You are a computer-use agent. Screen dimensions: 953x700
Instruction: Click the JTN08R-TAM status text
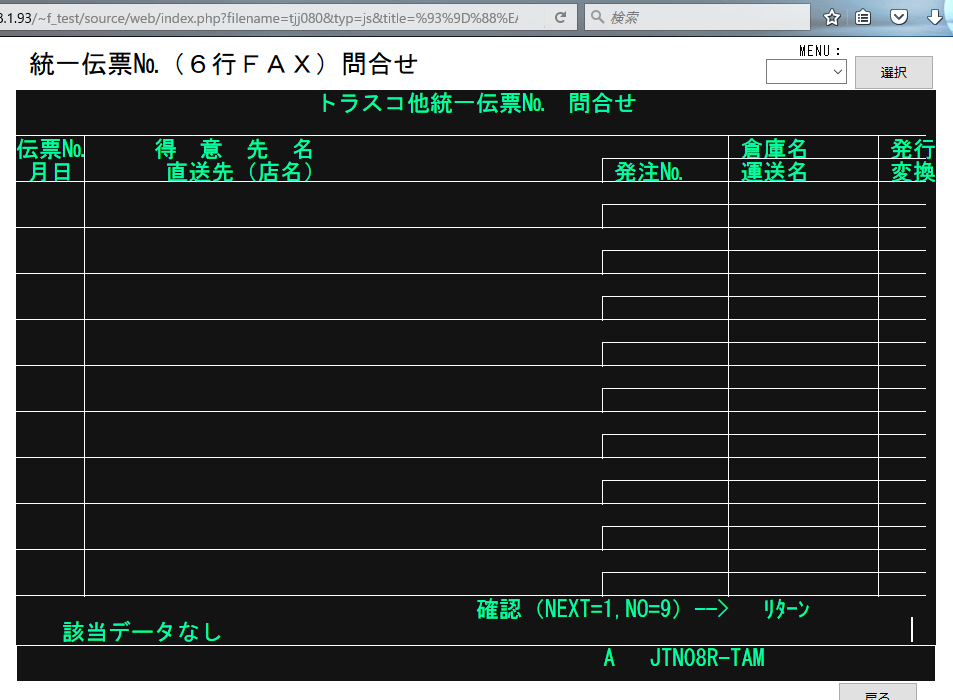coord(706,658)
